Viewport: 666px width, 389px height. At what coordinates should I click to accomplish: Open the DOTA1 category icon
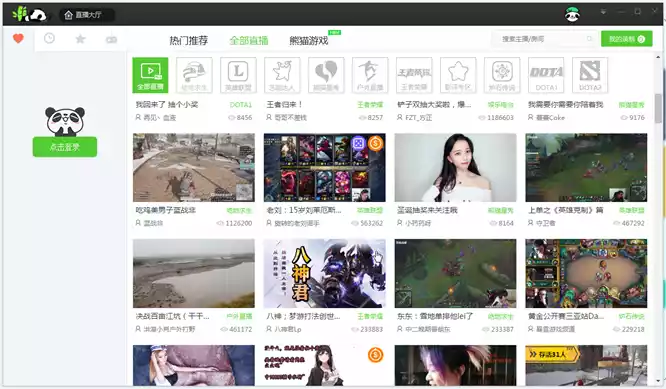546,75
